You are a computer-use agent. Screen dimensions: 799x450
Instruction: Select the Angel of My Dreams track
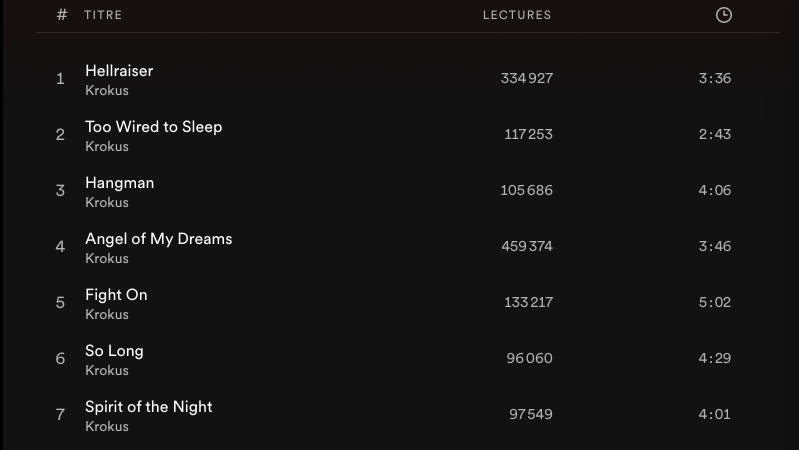159,239
